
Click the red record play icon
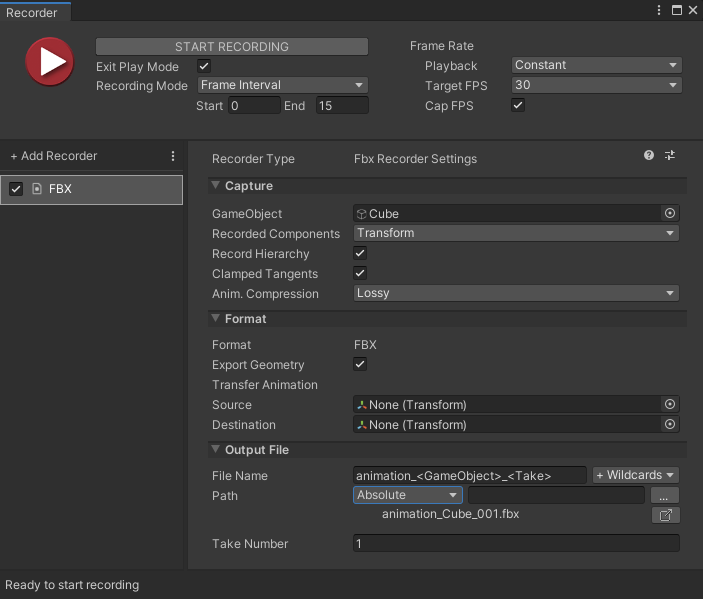[x=49, y=62]
